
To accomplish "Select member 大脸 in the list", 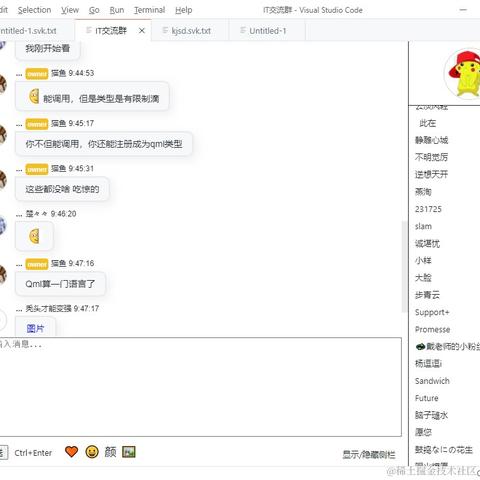I will click(423, 278).
